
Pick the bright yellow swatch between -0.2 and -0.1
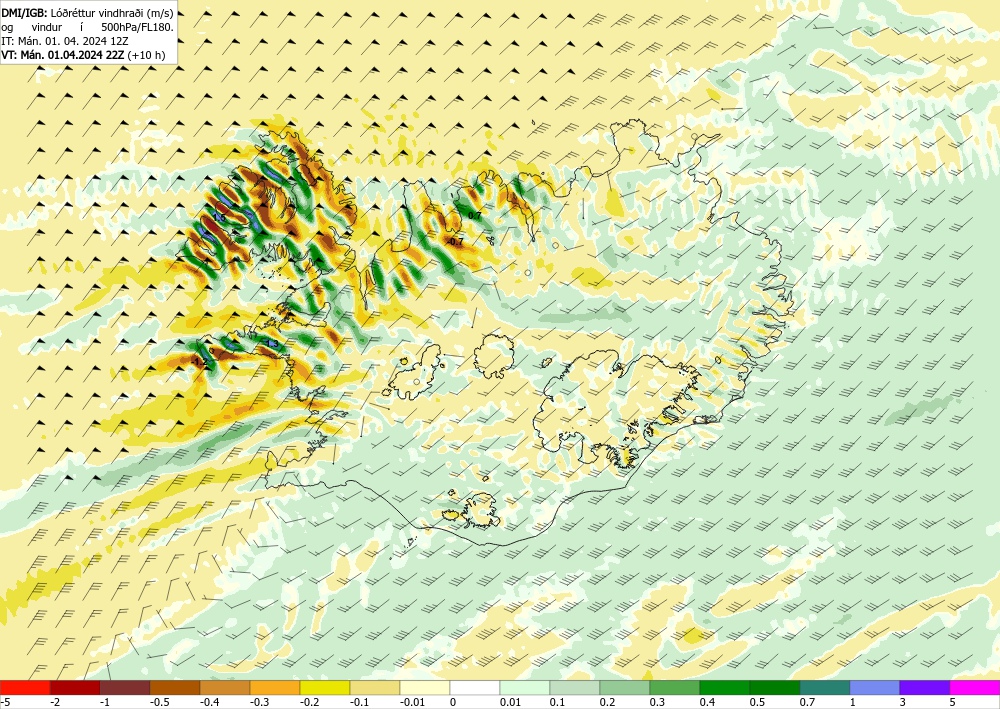click(325, 688)
